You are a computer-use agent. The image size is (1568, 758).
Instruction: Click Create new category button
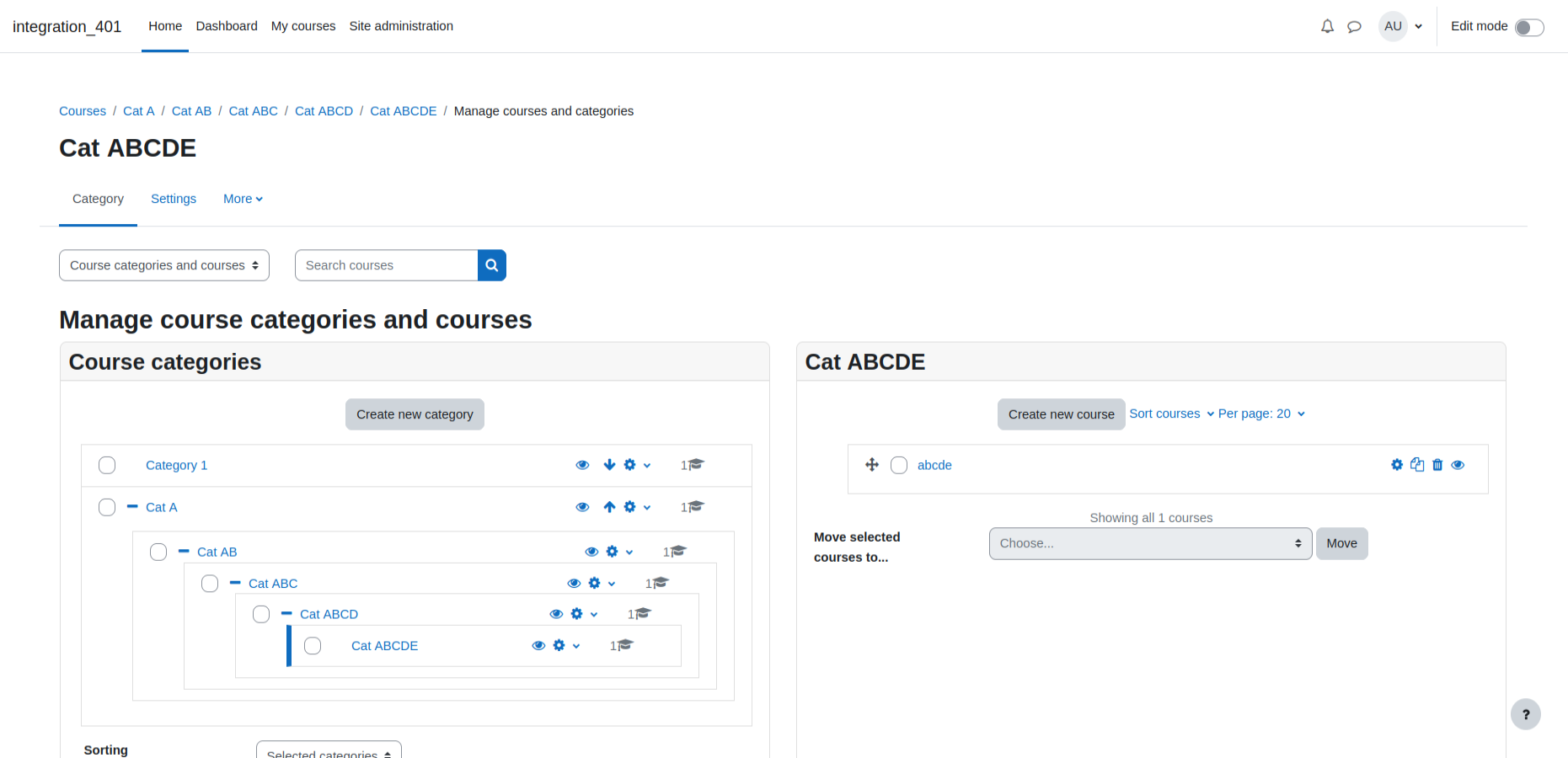pyautogui.click(x=415, y=414)
